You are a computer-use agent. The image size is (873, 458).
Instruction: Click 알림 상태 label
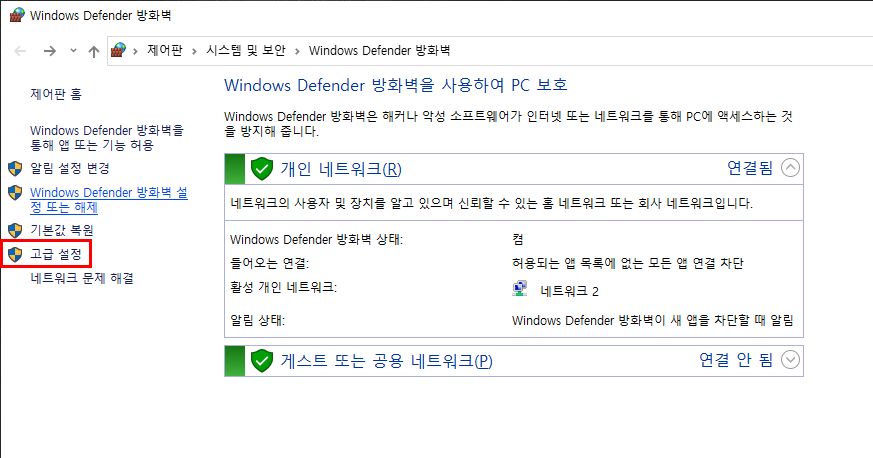[x=257, y=321]
